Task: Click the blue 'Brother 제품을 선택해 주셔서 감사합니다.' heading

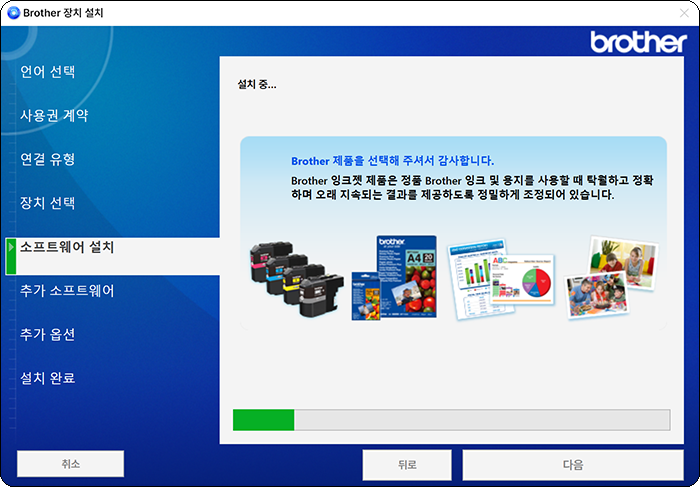Action: coord(392,161)
